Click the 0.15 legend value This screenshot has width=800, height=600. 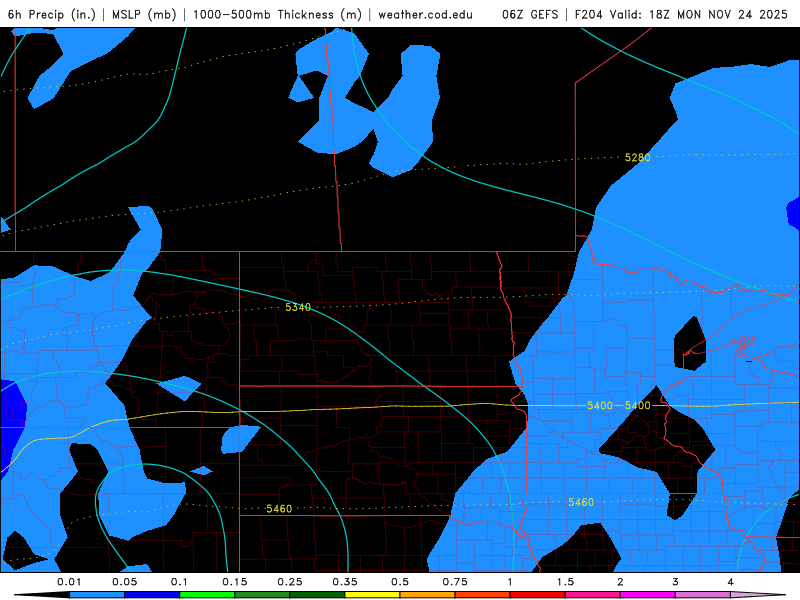235,582
